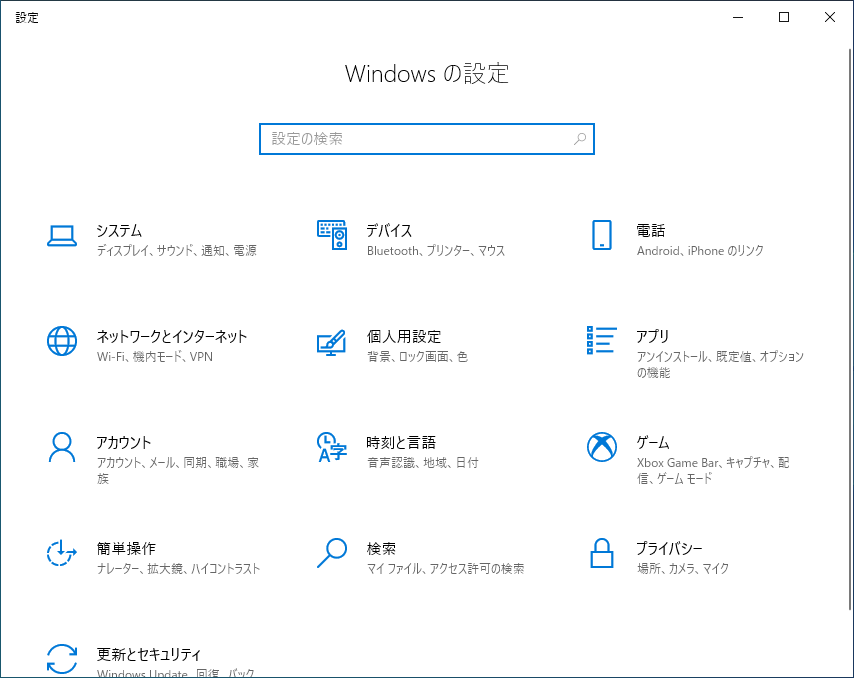Image resolution: width=854 pixels, height=678 pixels.
Task: Focus the 設定の検索 search field
Action: tap(427, 139)
